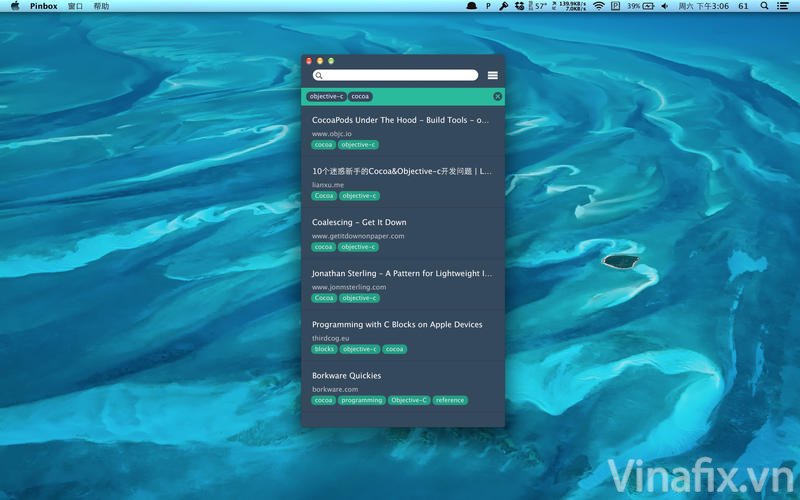Click the www.objc.io URL text
The width and height of the screenshot is (800, 500).
click(332, 134)
